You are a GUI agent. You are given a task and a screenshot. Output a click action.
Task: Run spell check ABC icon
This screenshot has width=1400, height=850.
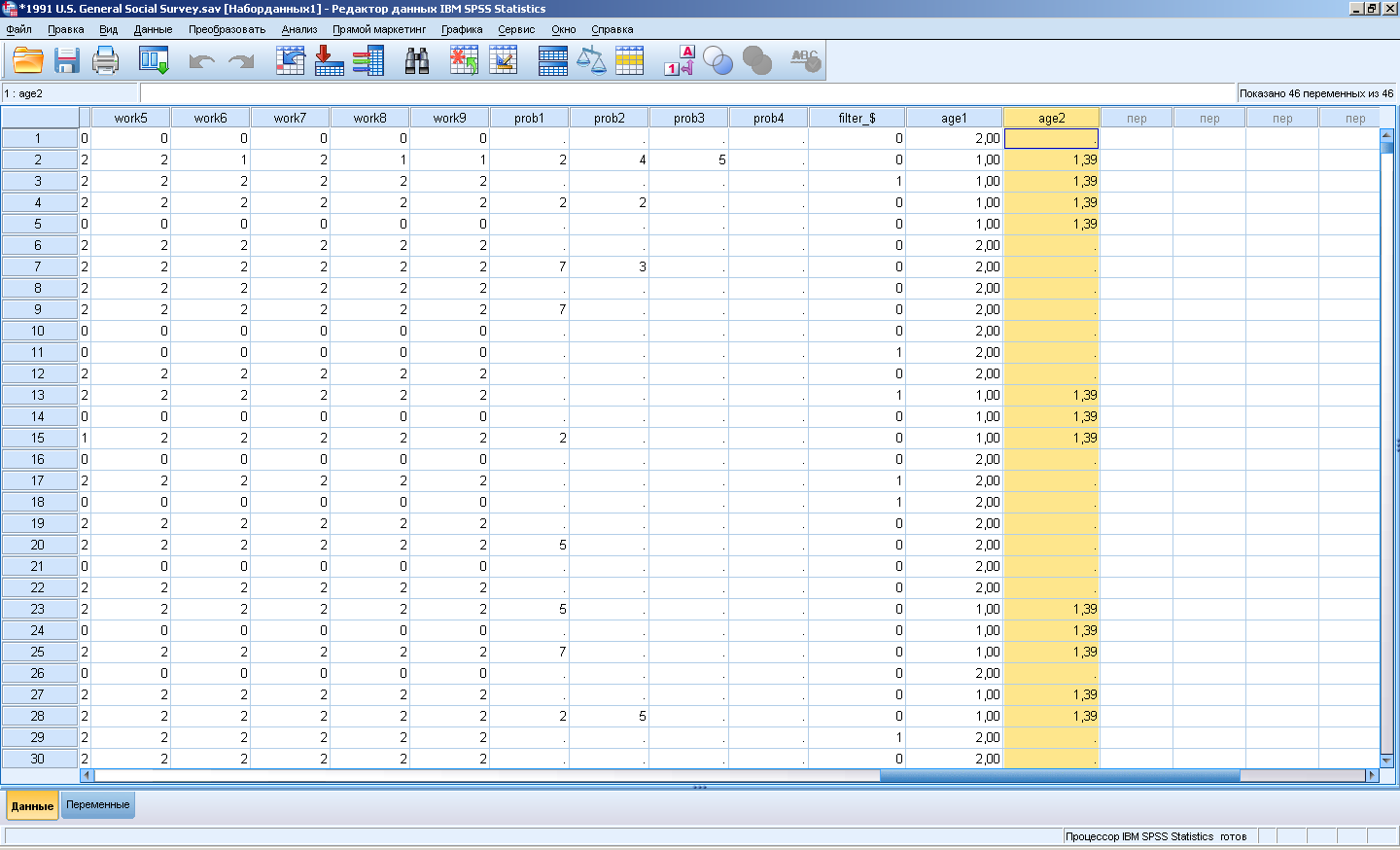[x=805, y=61]
